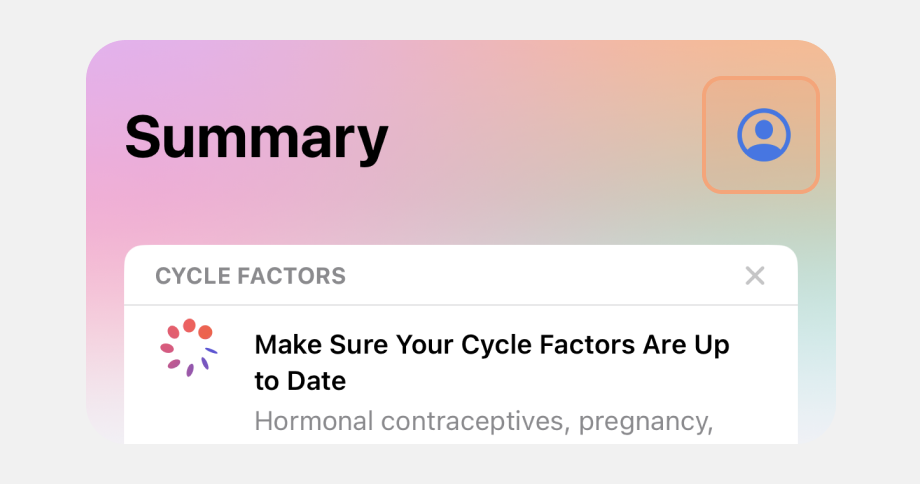Tap the white Cycle Factors card header

pos(461,275)
